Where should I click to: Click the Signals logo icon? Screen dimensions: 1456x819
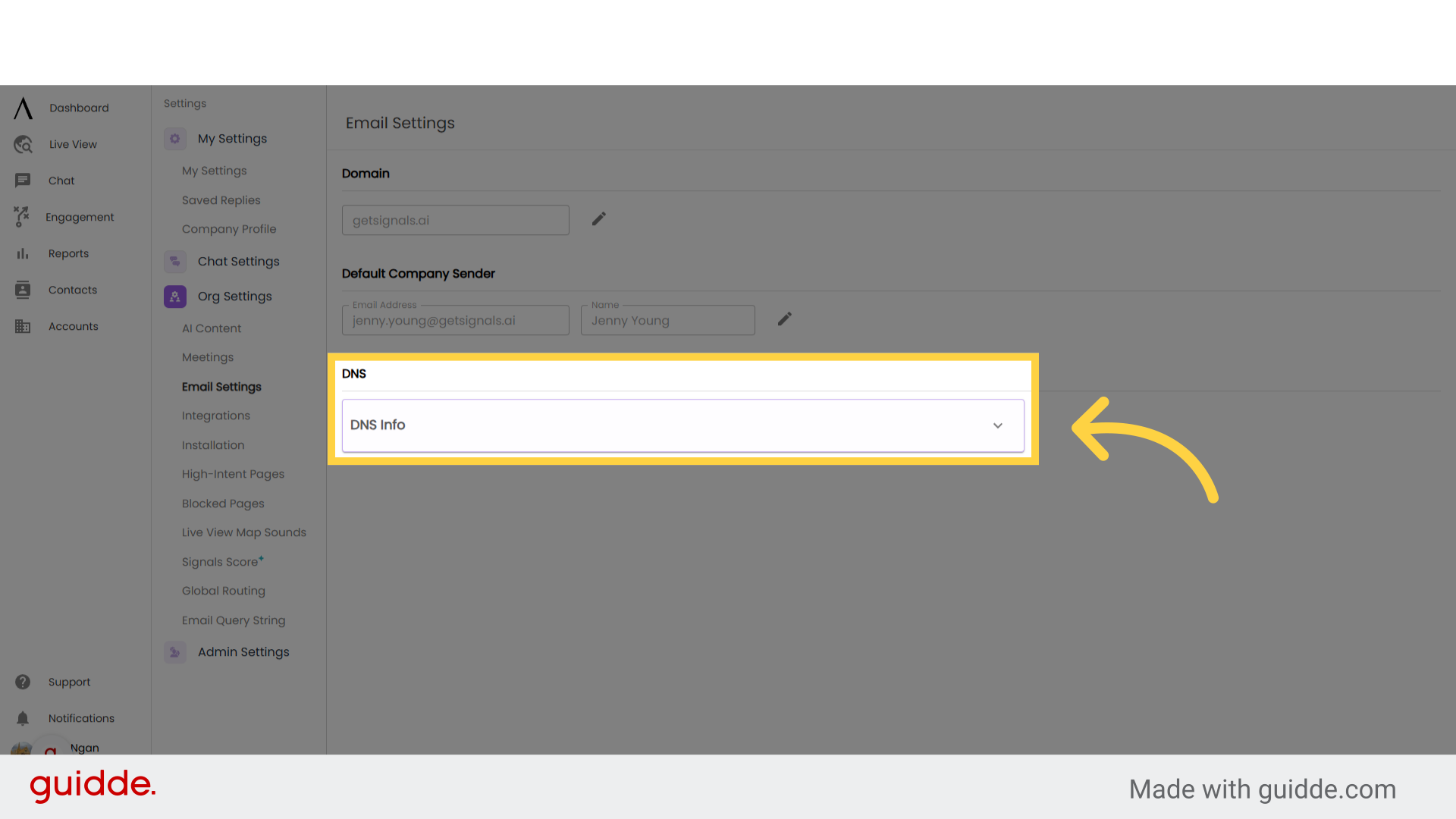(24, 108)
